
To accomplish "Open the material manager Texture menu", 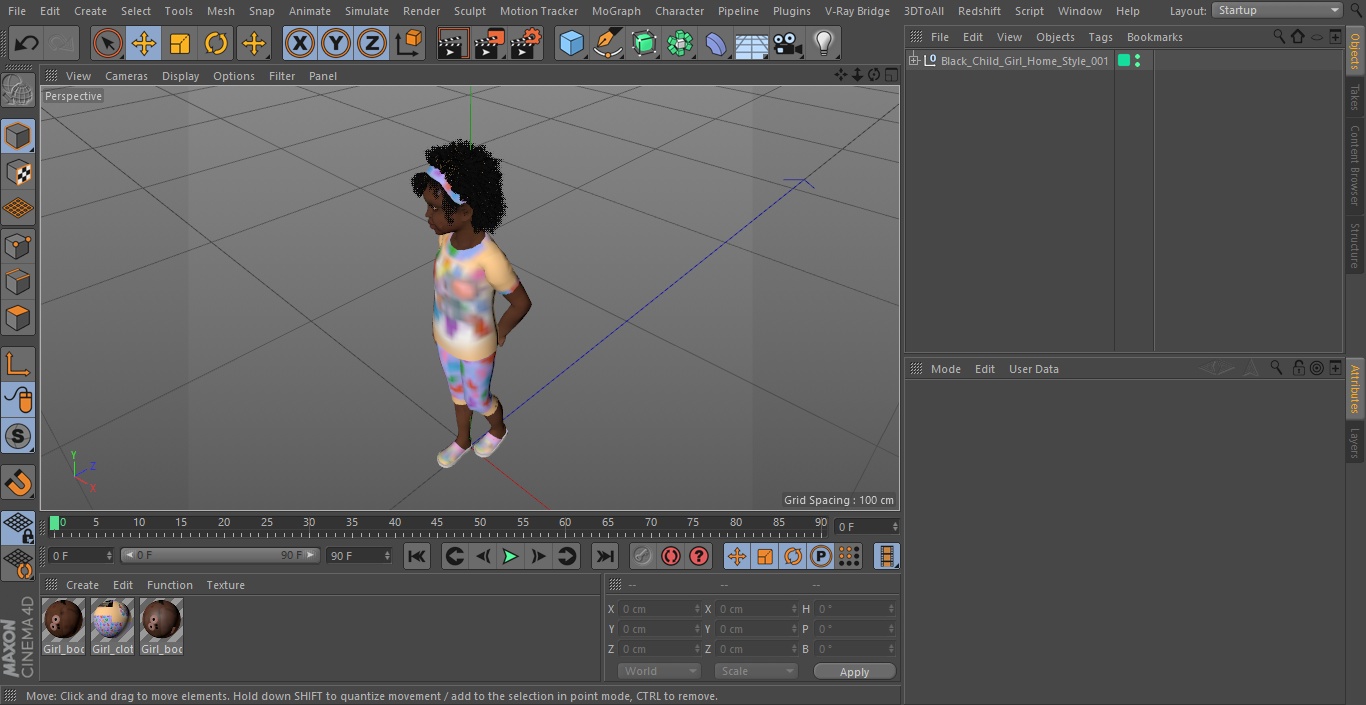I will point(225,585).
